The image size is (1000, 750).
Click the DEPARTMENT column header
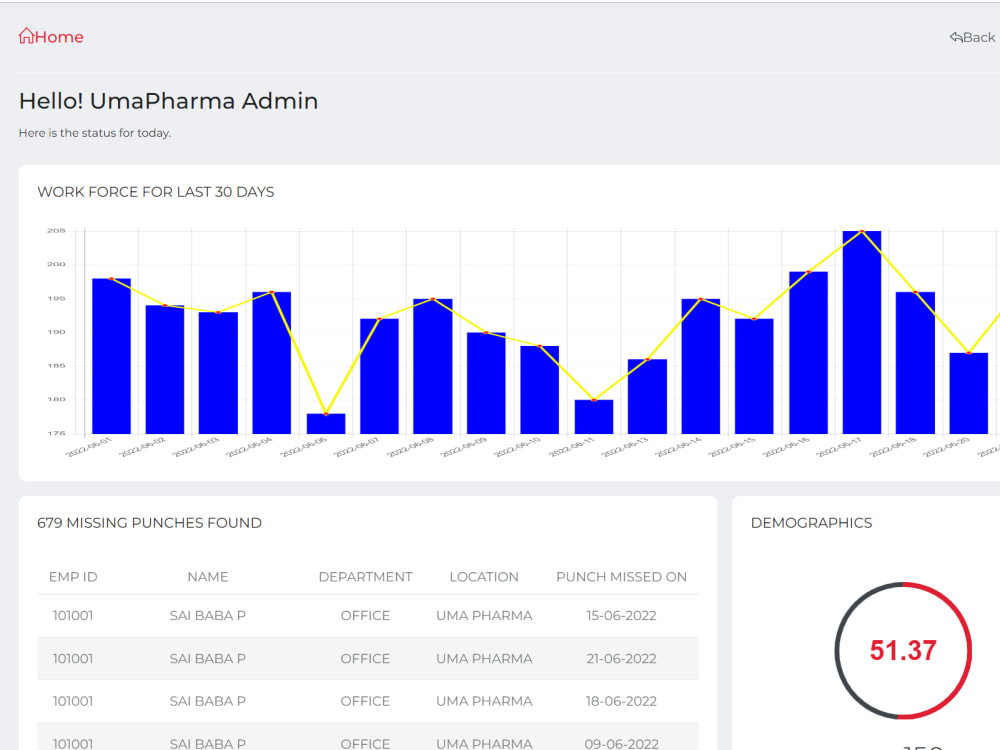(x=365, y=577)
